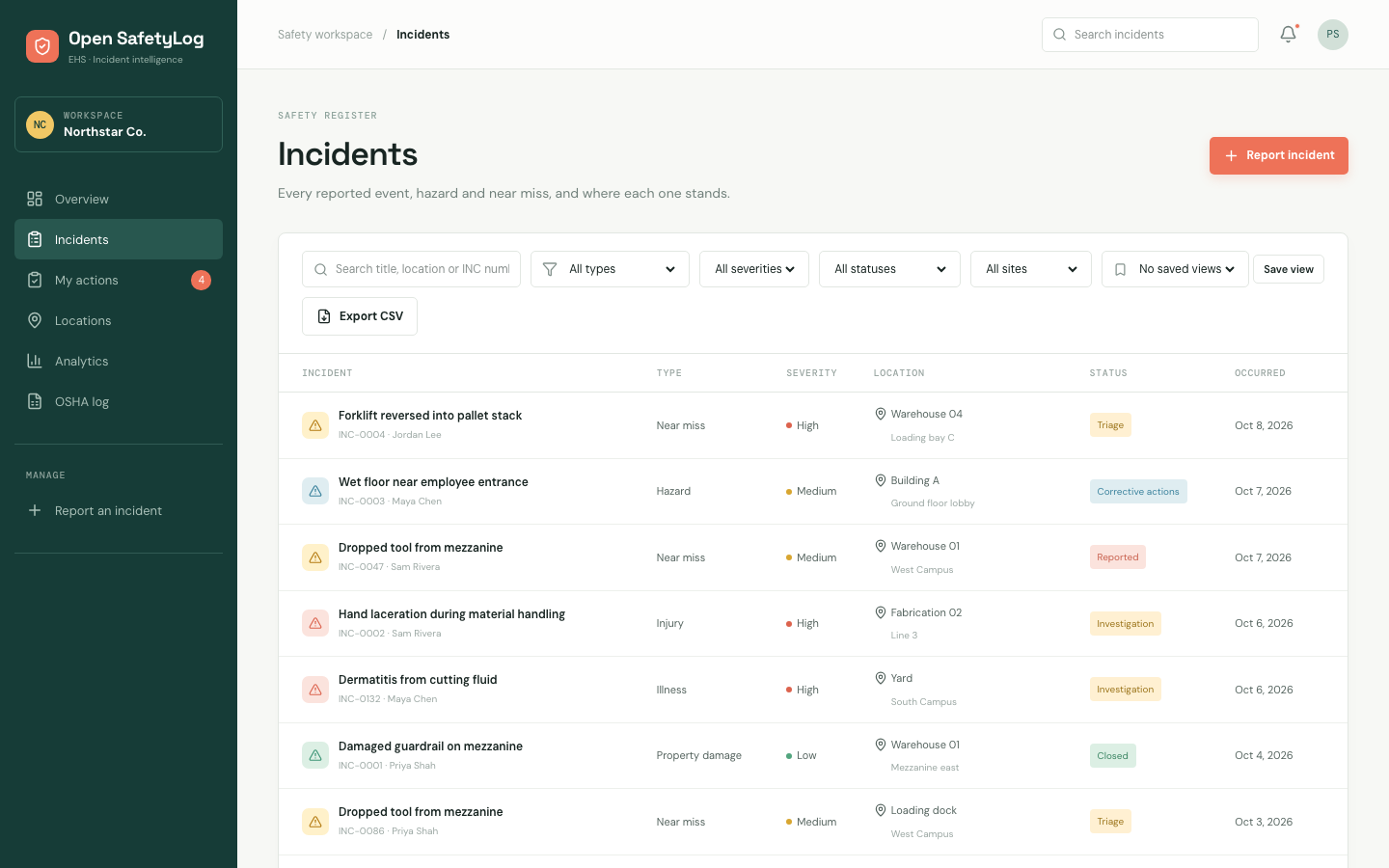This screenshot has height=868, width=1389.
Task: Click the Closed status badge
Action: pos(1112,755)
